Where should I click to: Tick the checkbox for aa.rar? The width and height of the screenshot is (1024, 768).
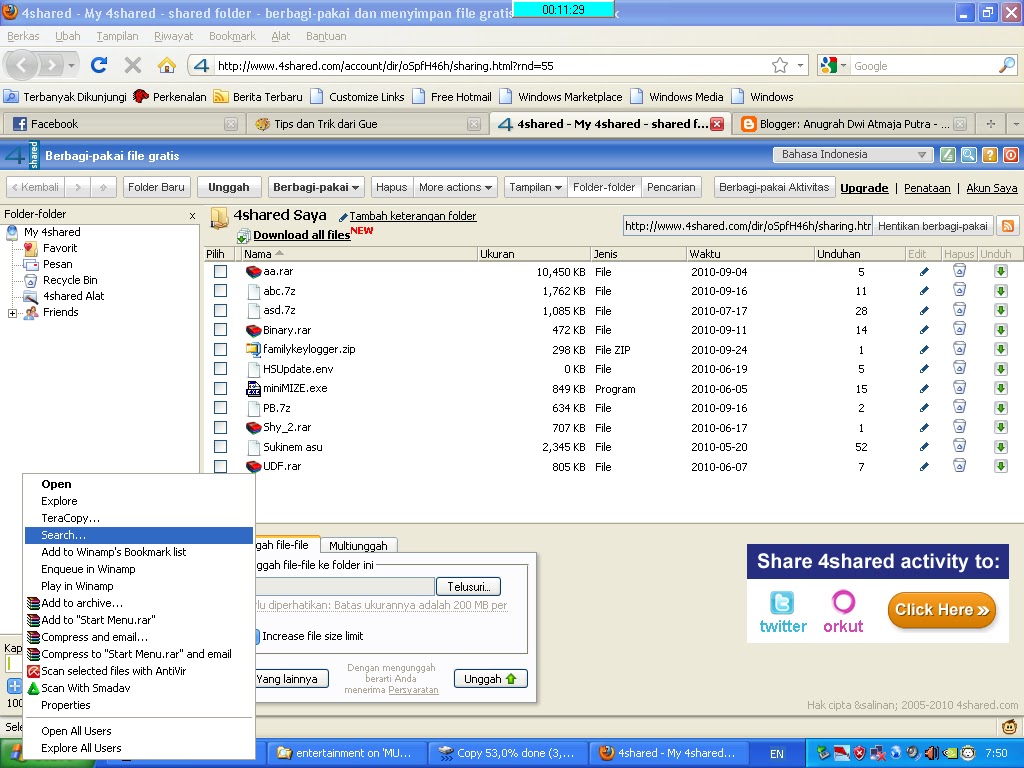[x=220, y=272]
